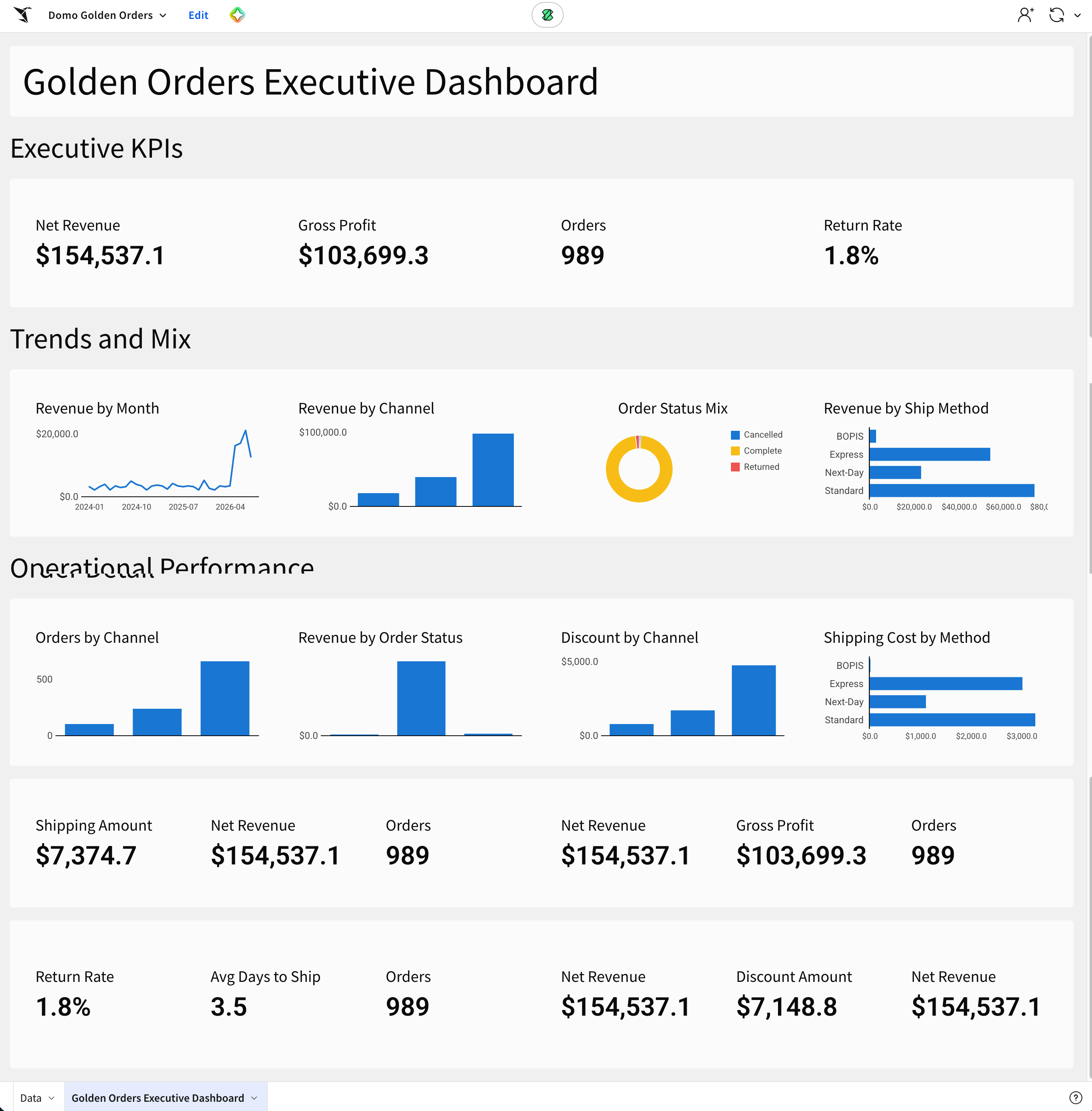Open the refresh options chevron

click(x=1077, y=16)
